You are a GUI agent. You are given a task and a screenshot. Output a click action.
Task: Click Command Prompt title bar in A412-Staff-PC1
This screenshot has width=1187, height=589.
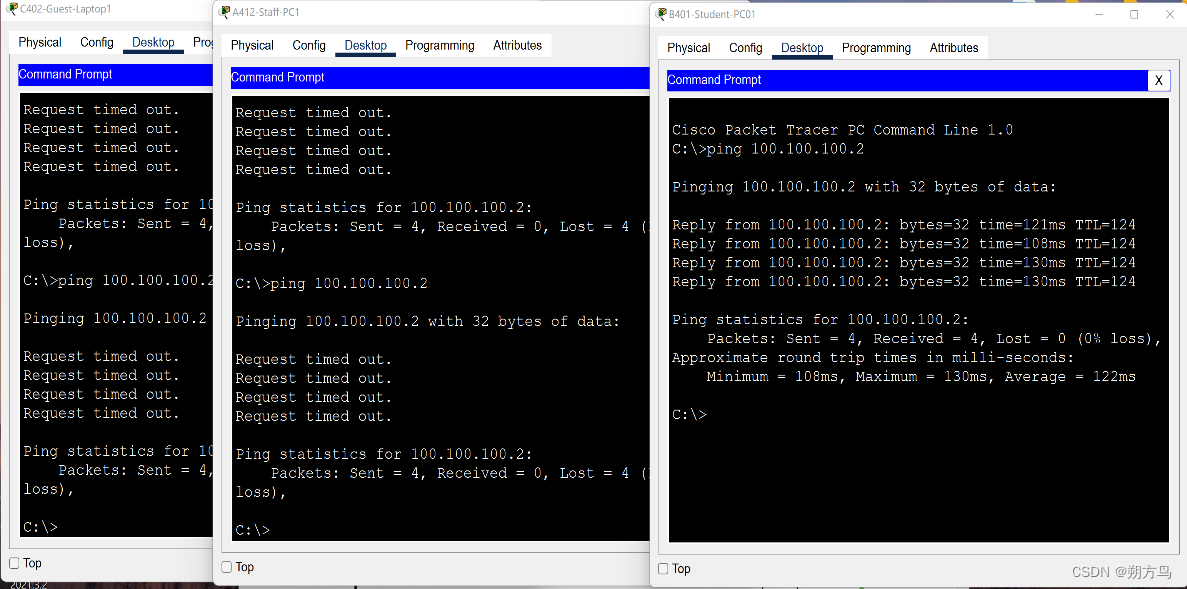pos(440,77)
